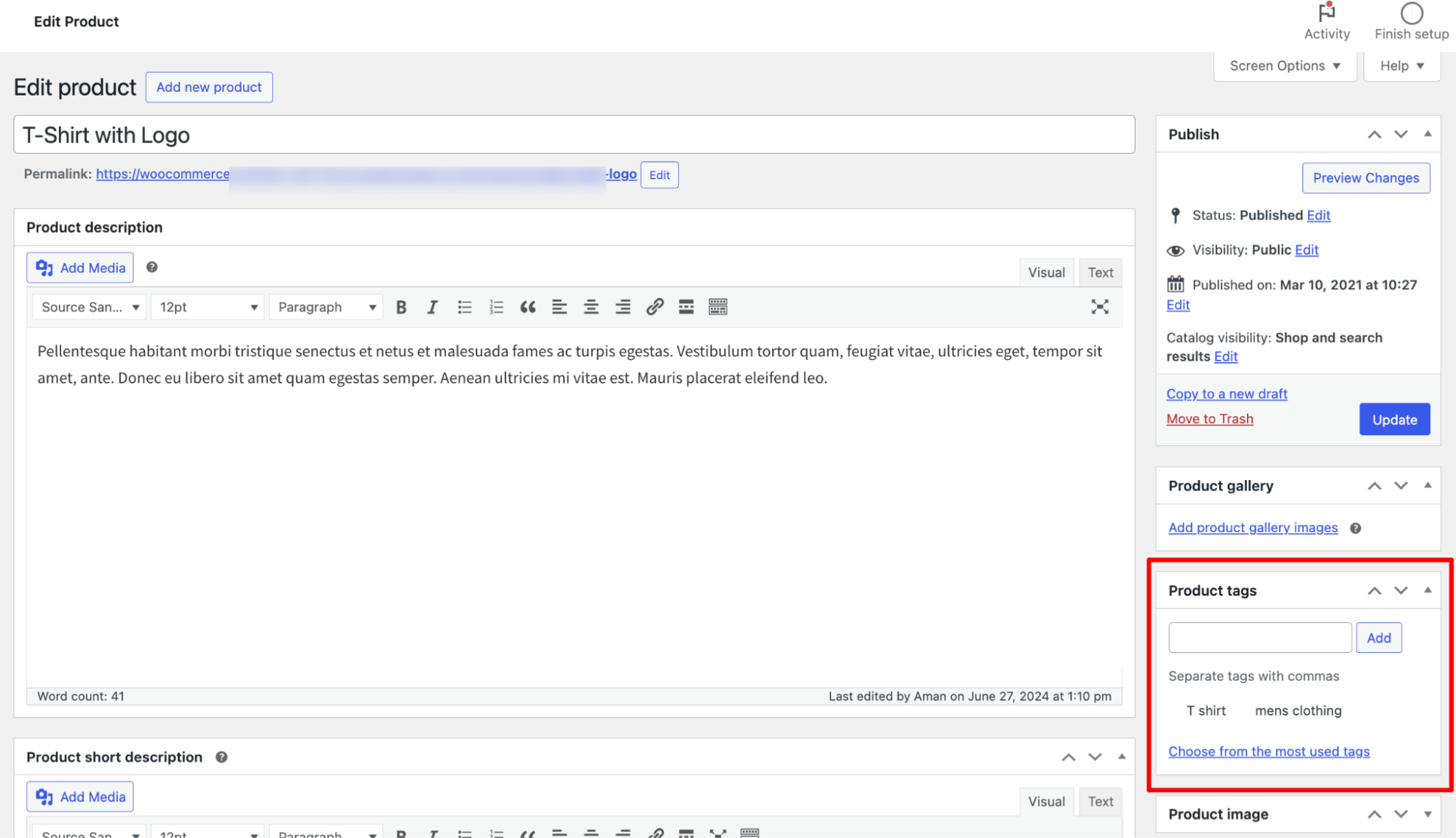Image resolution: width=1456 pixels, height=838 pixels.
Task: Click the permalink Edit button
Action: click(x=659, y=175)
